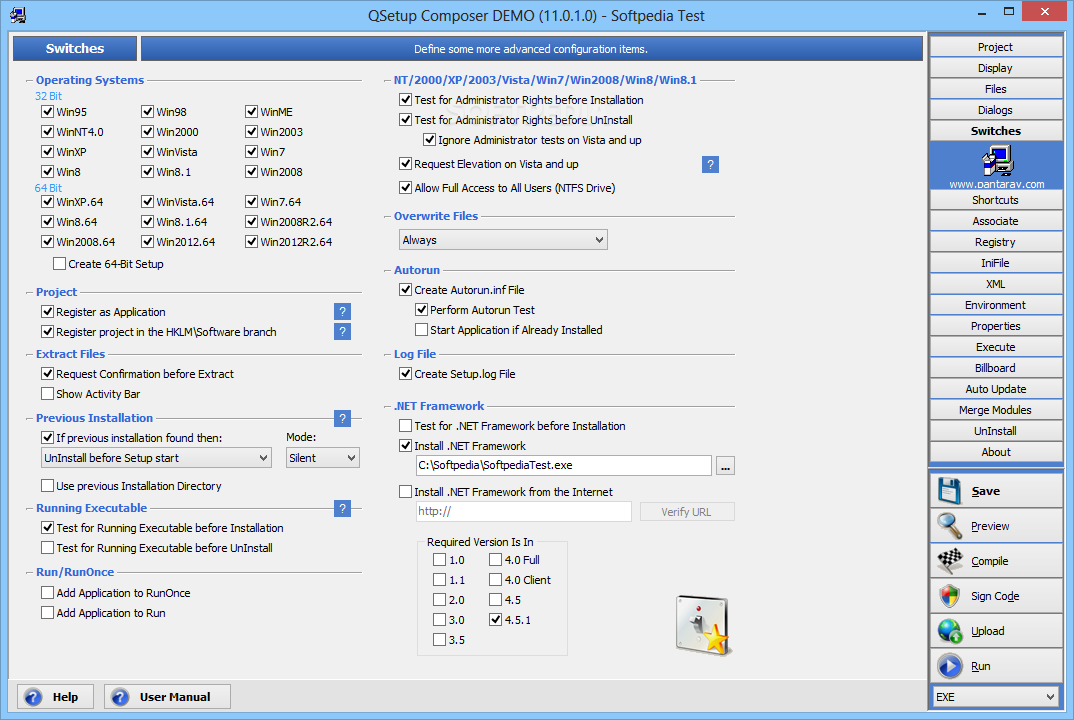Enable Show Activity Bar checkbox
This screenshot has height=720, width=1074.
click(x=47, y=394)
